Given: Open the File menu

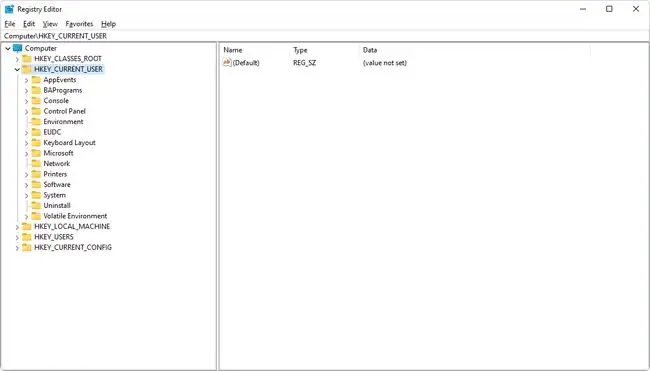Looking at the screenshot, I should coord(10,24).
